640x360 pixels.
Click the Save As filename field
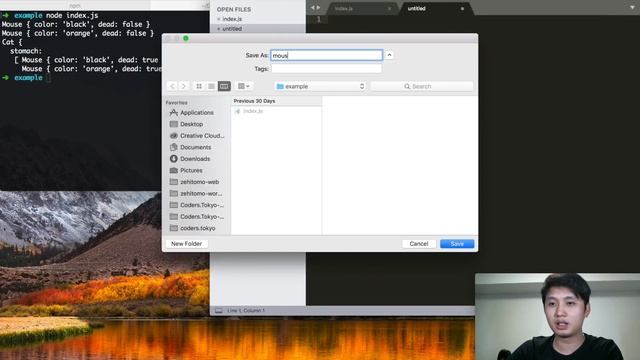click(x=327, y=55)
